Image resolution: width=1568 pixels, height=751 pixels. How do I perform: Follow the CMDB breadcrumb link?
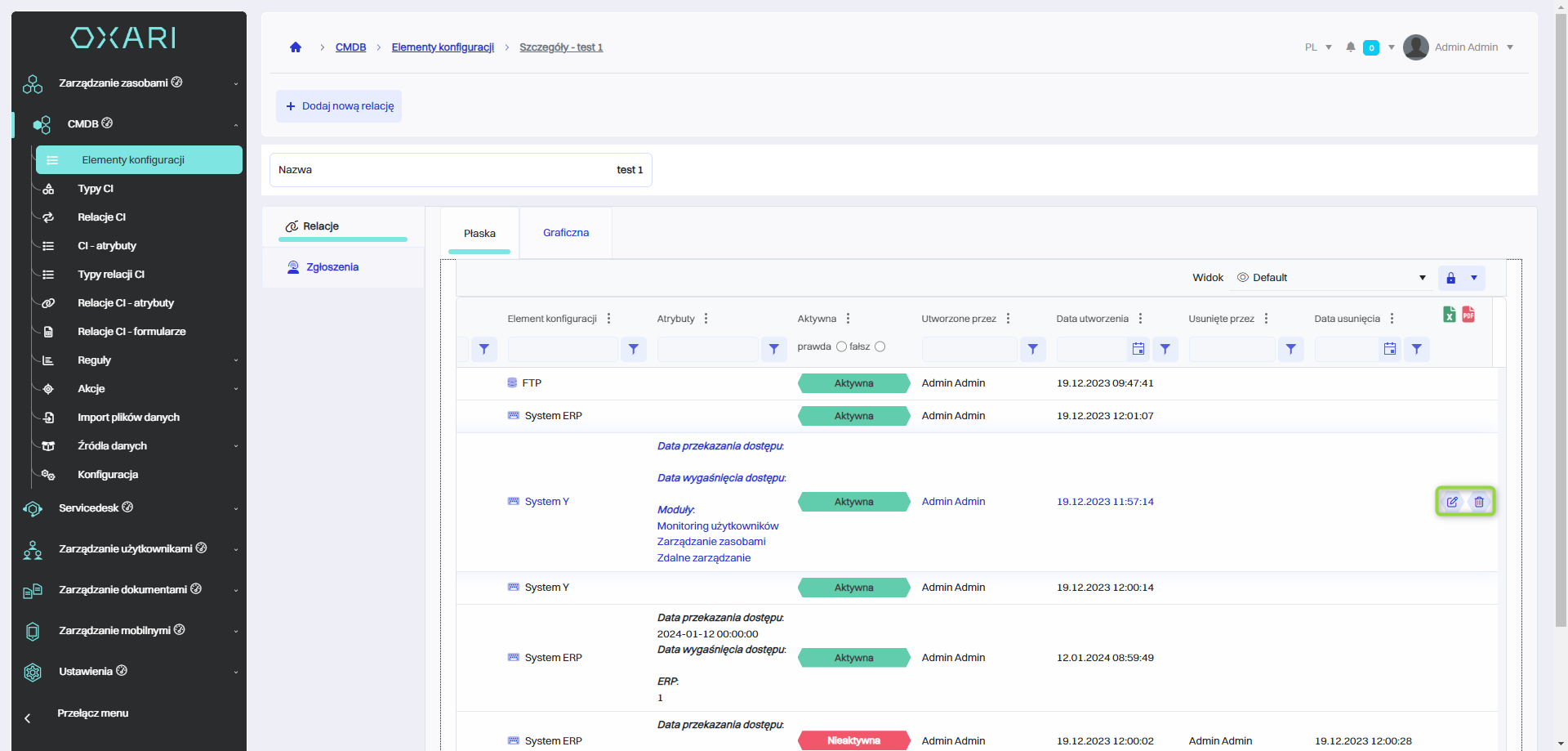350,47
